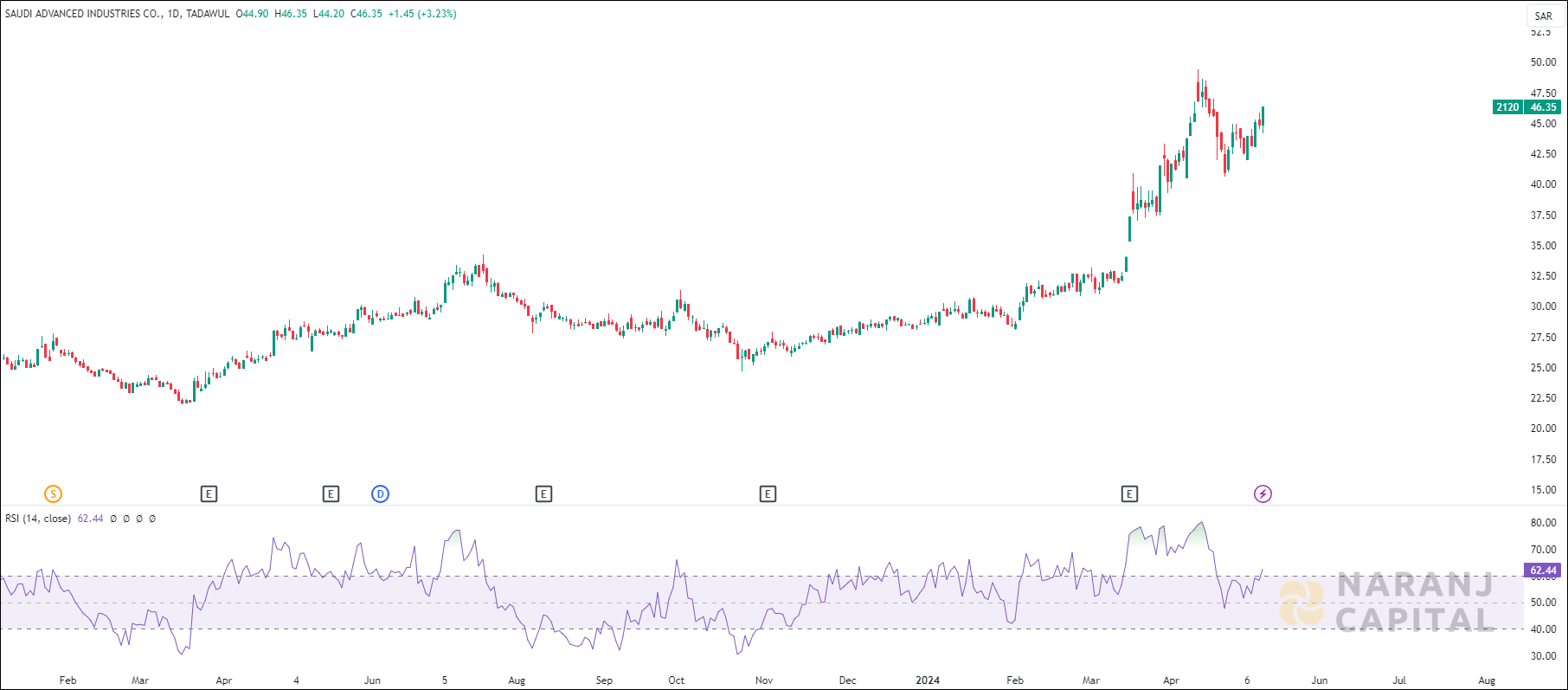1568x690 pixels.
Task: Click the green 2120 countdown label
Action: pyautogui.click(x=1507, y=107)
